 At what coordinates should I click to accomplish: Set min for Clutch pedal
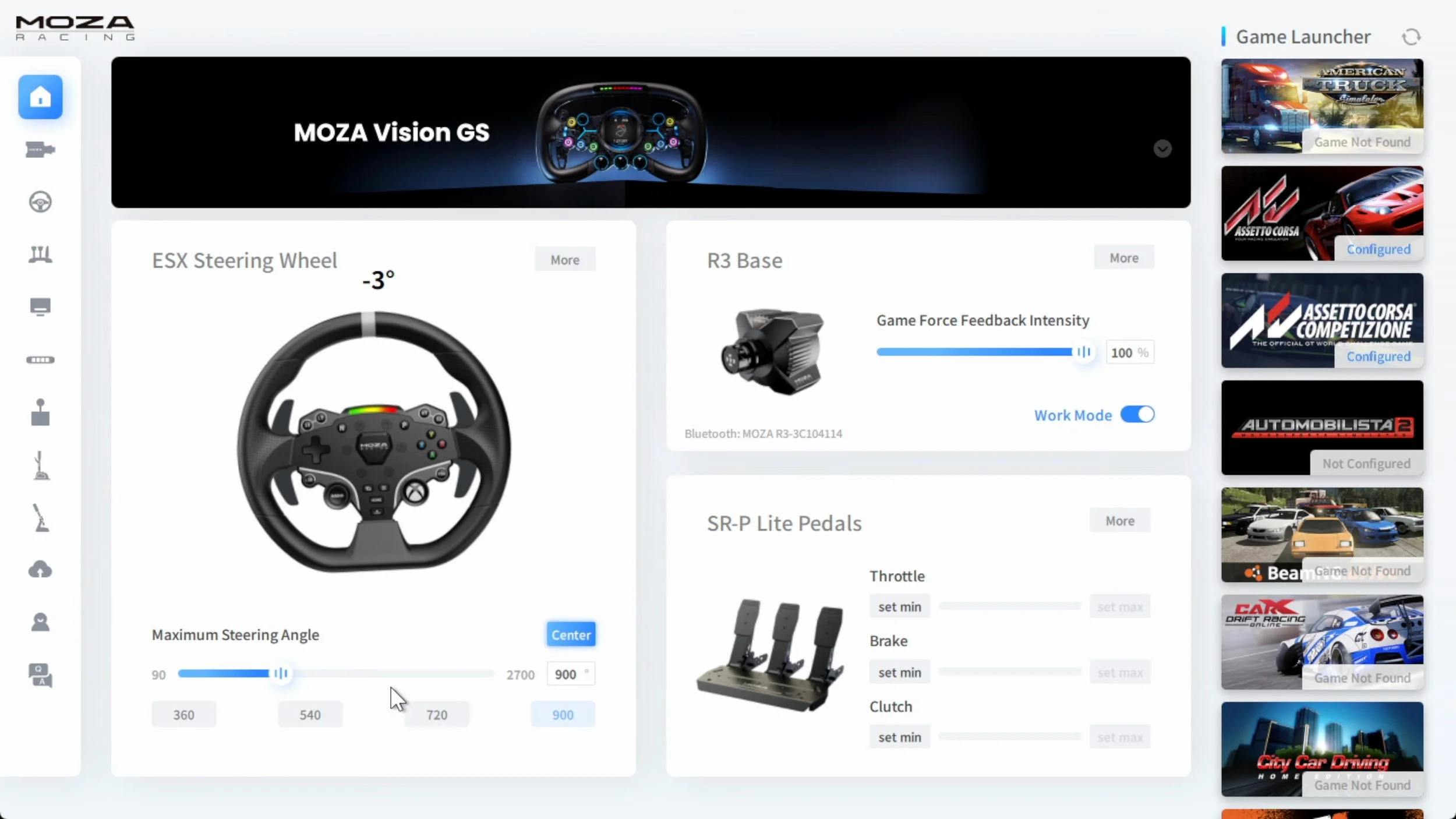coord(899,737)
